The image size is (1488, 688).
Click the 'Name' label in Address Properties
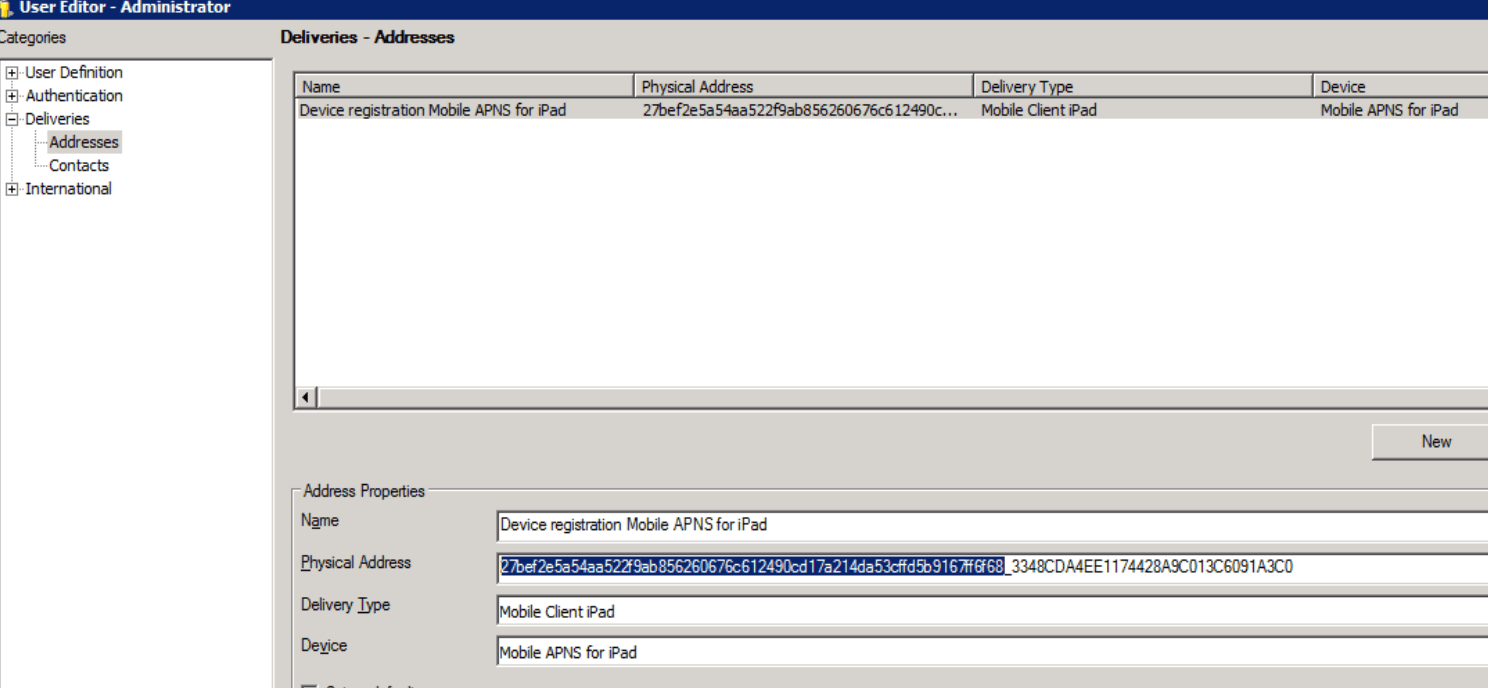[x=320, y=521]
